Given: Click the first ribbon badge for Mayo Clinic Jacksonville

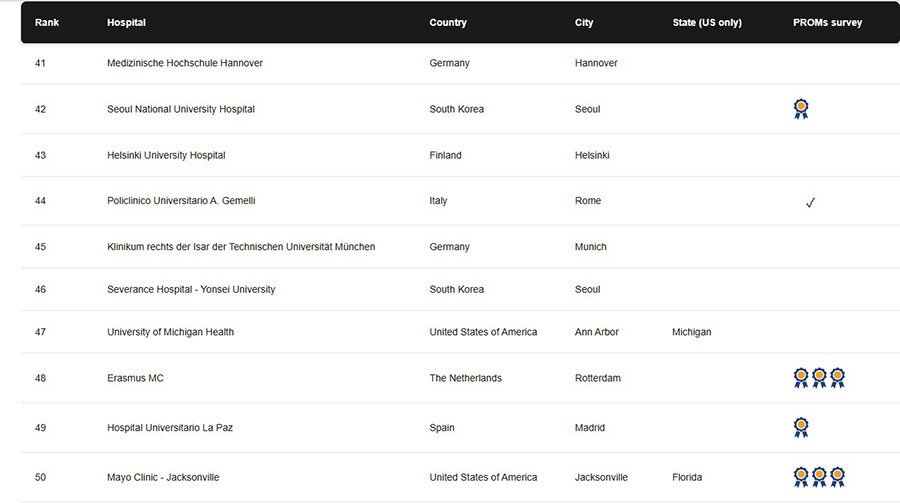Looking at the screenshot, I should (x=801, y=477).
